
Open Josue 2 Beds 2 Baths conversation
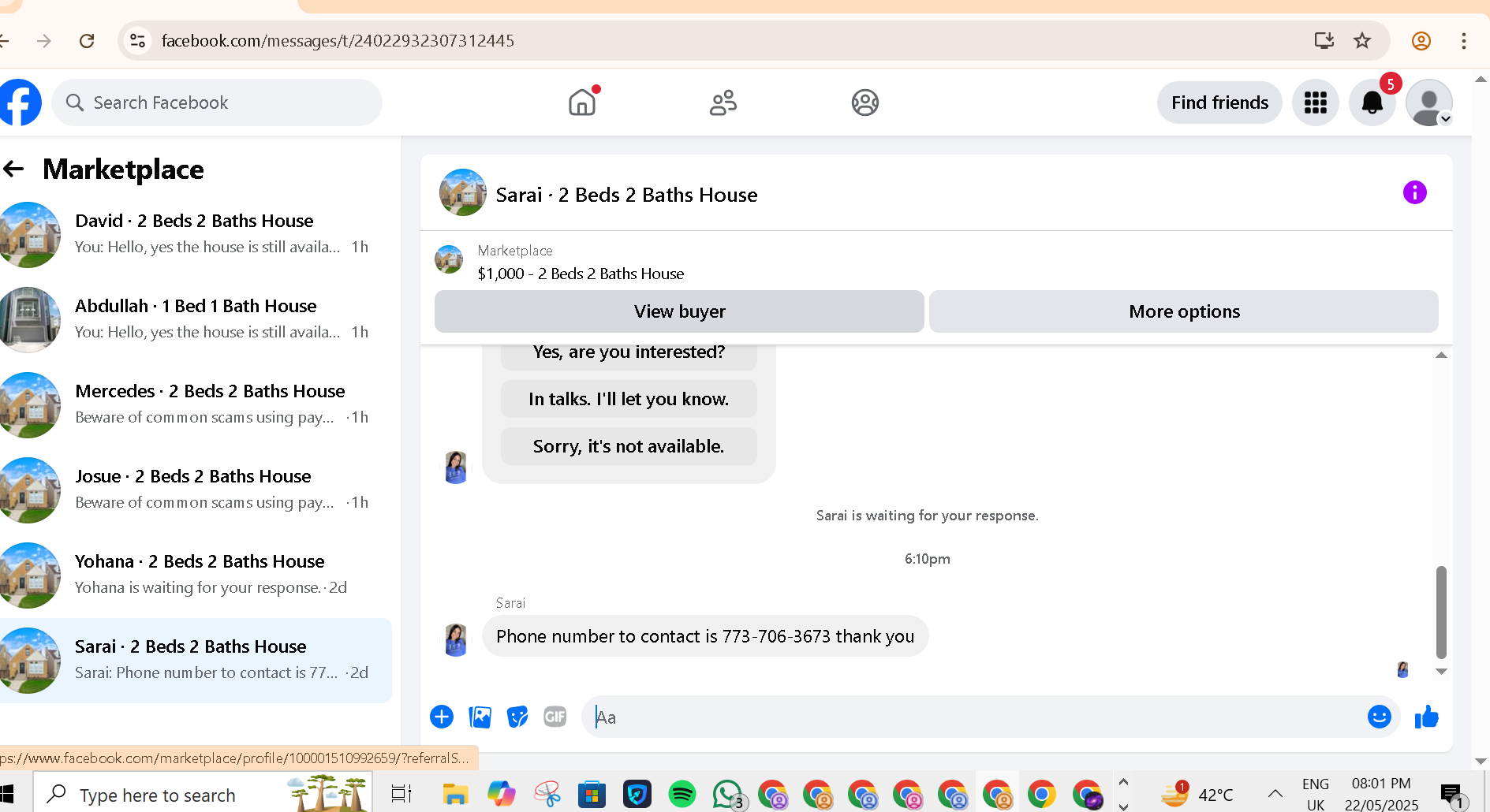point(196,490)
